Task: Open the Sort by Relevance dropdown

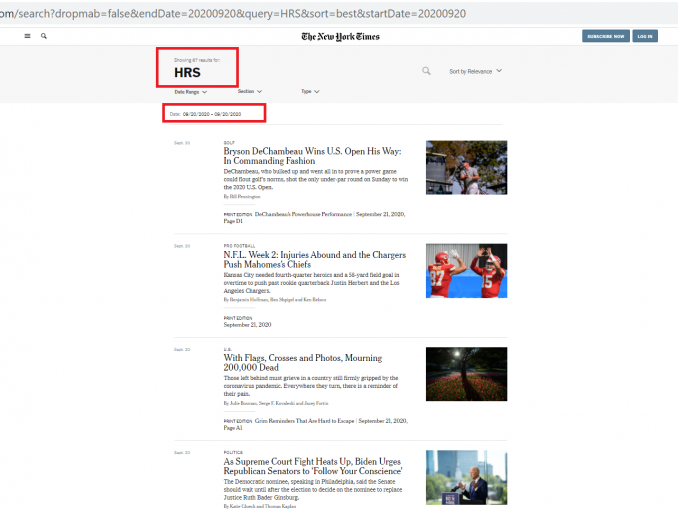Action: tap(475, 71)
